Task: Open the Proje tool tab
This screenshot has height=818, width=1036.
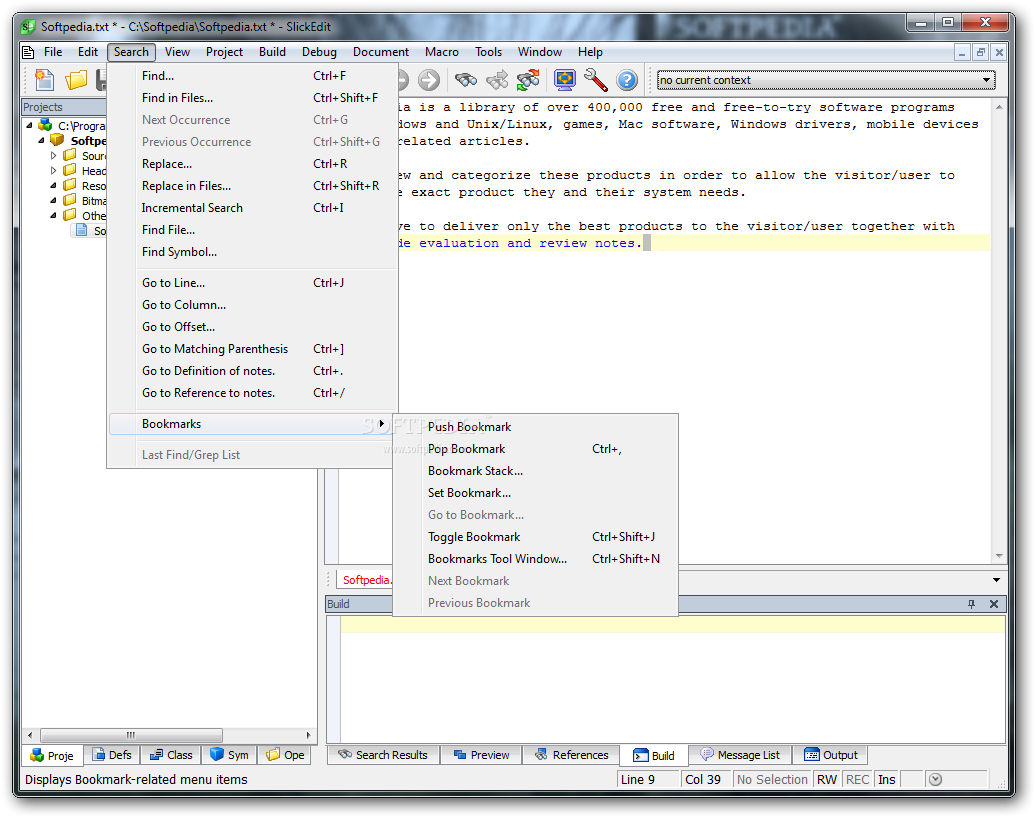Action: [x=53, y=755]
